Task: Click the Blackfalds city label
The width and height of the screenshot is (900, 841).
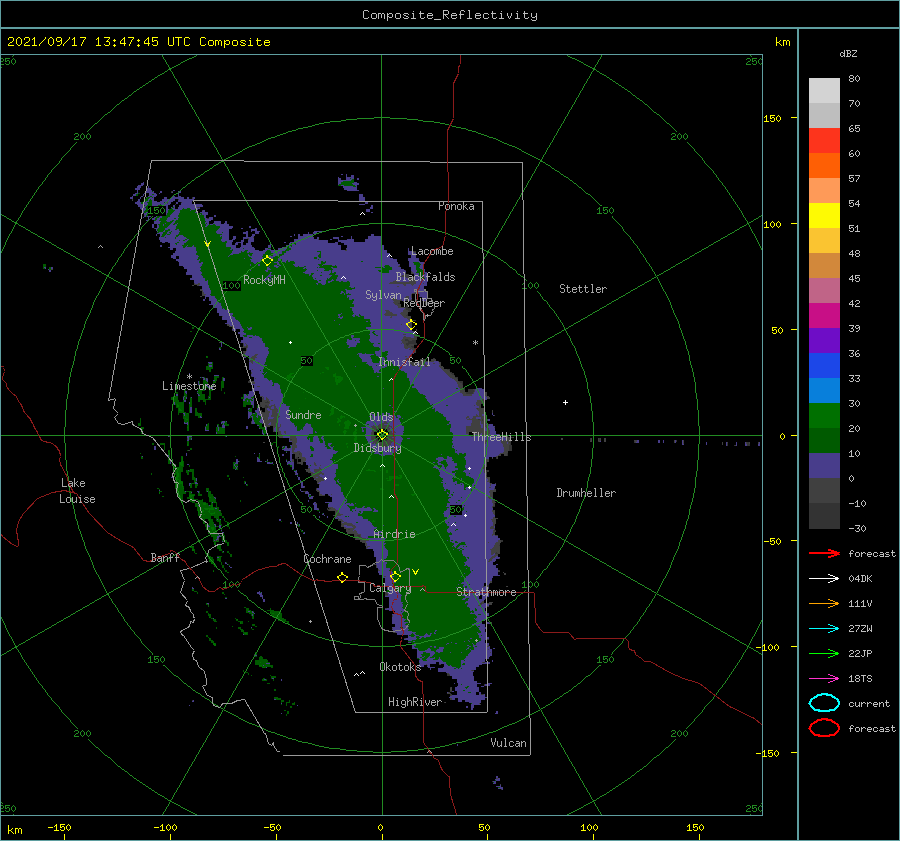Action: [x=425, y=277]
